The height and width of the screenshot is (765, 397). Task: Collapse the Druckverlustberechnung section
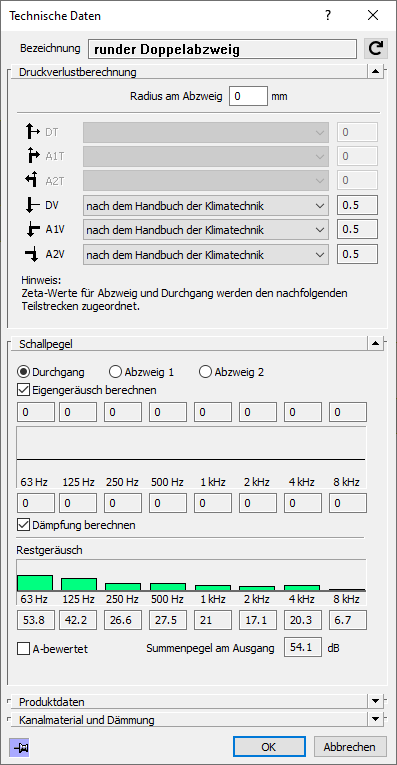pyautogui.click(x=375, y=72)
